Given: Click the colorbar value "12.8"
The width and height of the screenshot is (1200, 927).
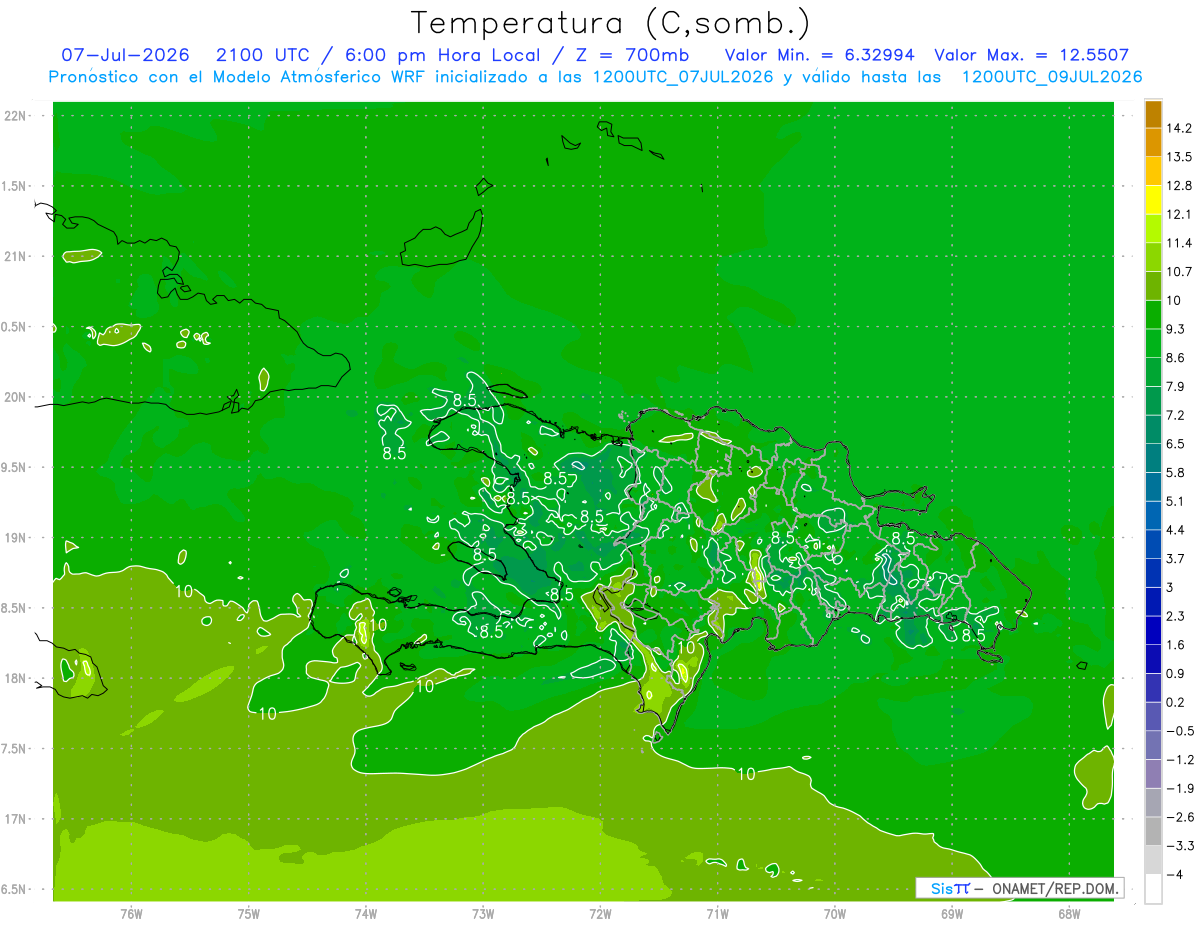Looking at the screenshot, I should (1180, 186).
